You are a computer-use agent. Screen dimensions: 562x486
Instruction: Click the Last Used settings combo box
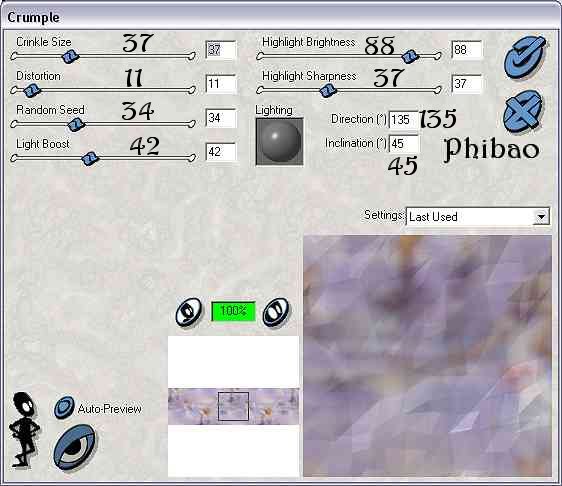click(x=477, y=216)
